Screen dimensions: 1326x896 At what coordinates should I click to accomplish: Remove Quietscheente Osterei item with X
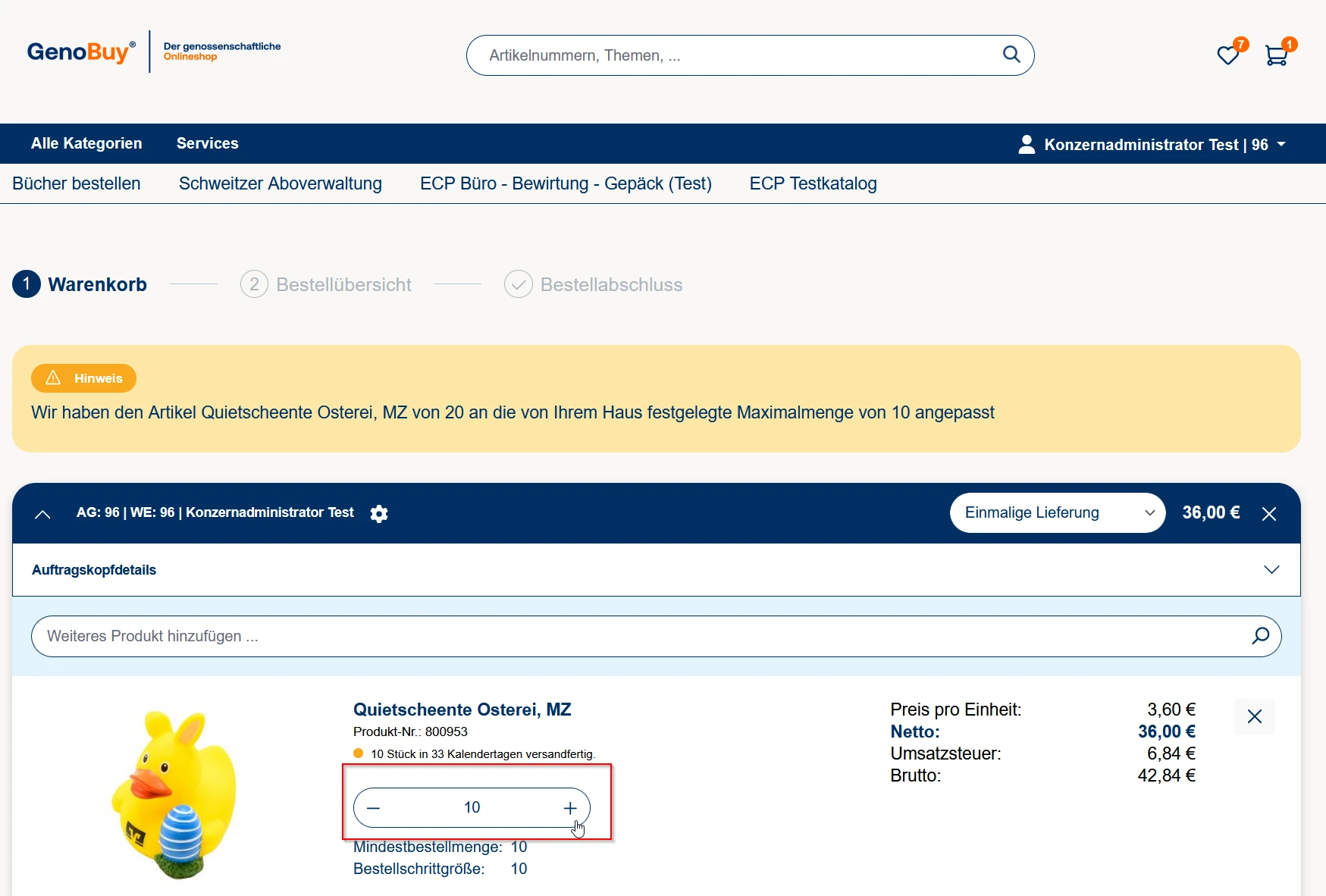(1254, 716)
